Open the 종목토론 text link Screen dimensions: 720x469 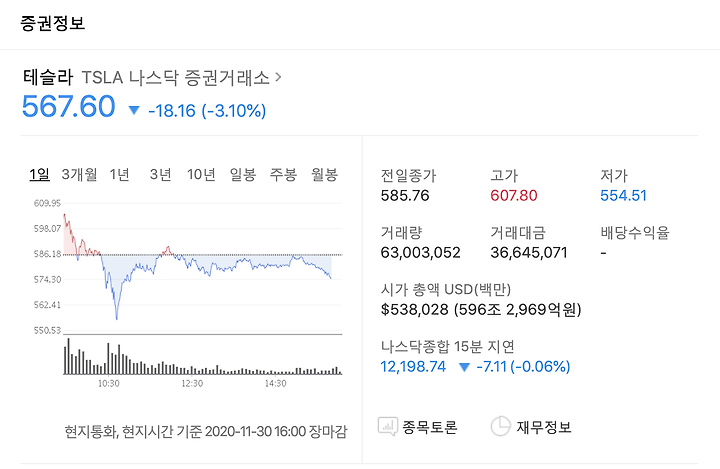429,427
